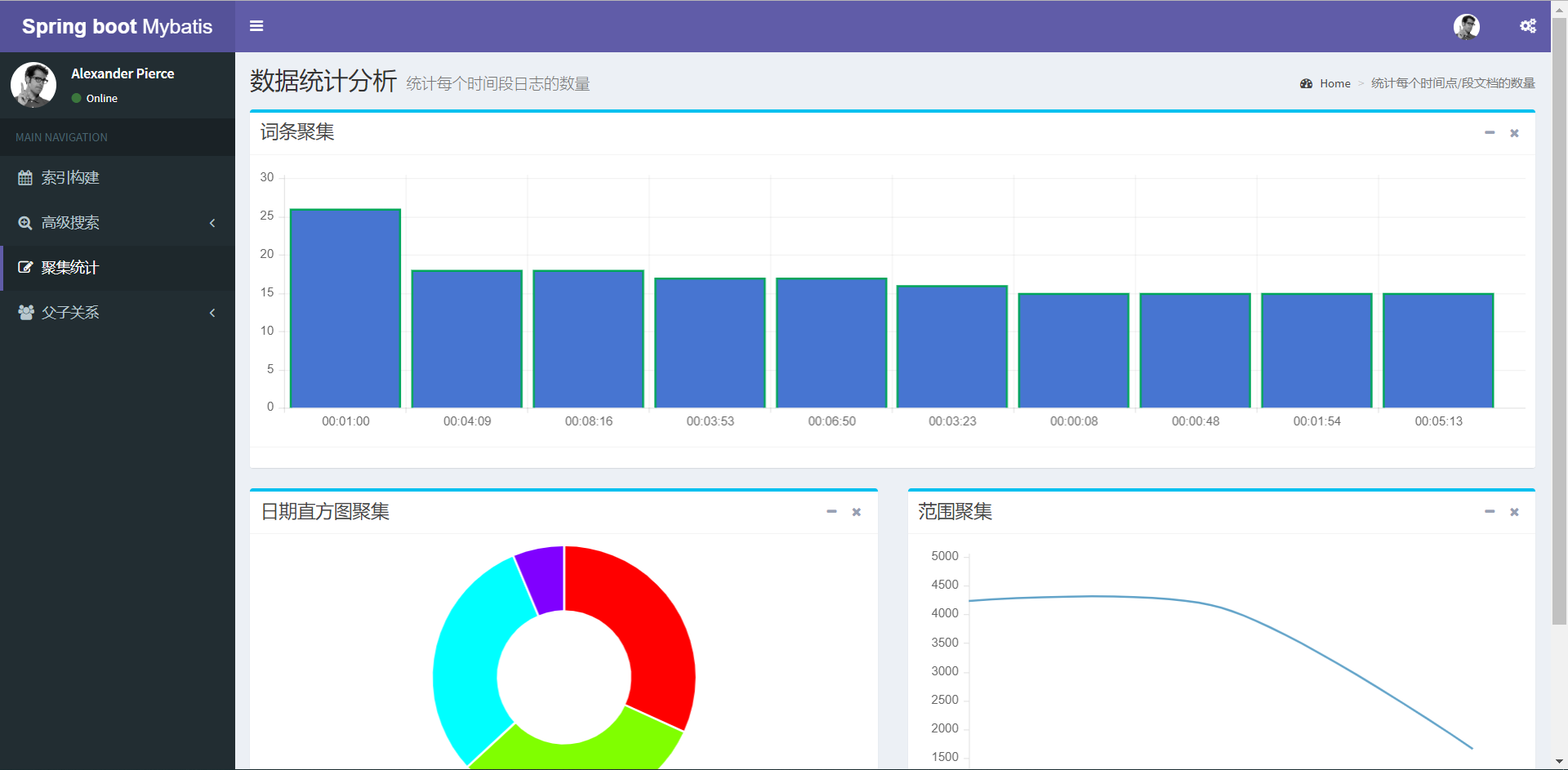Click the 00:06:50 bar in the chart
This screenshot has height=770, width=1568.
(x=831, y=343)
